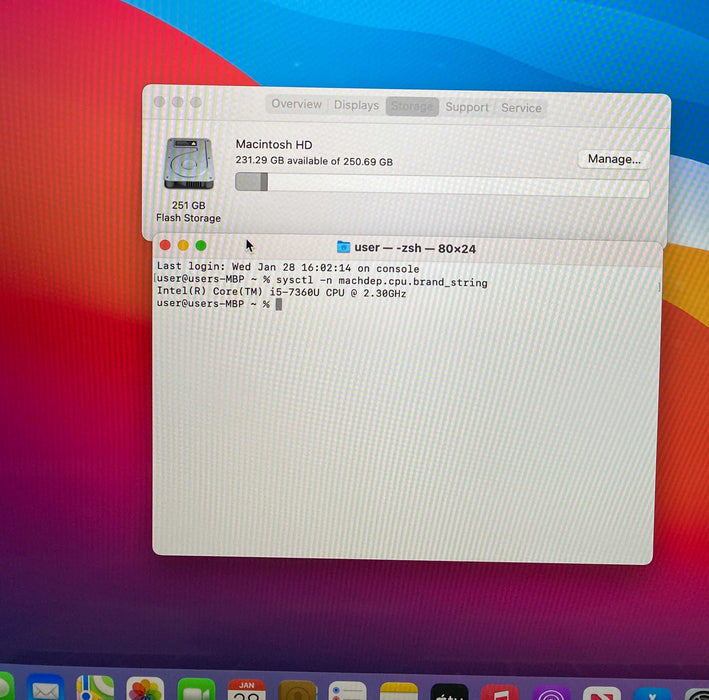Close the About This Mac window
Image resolution: width=709 pixels, height=700 pixels.
[159, 102]
